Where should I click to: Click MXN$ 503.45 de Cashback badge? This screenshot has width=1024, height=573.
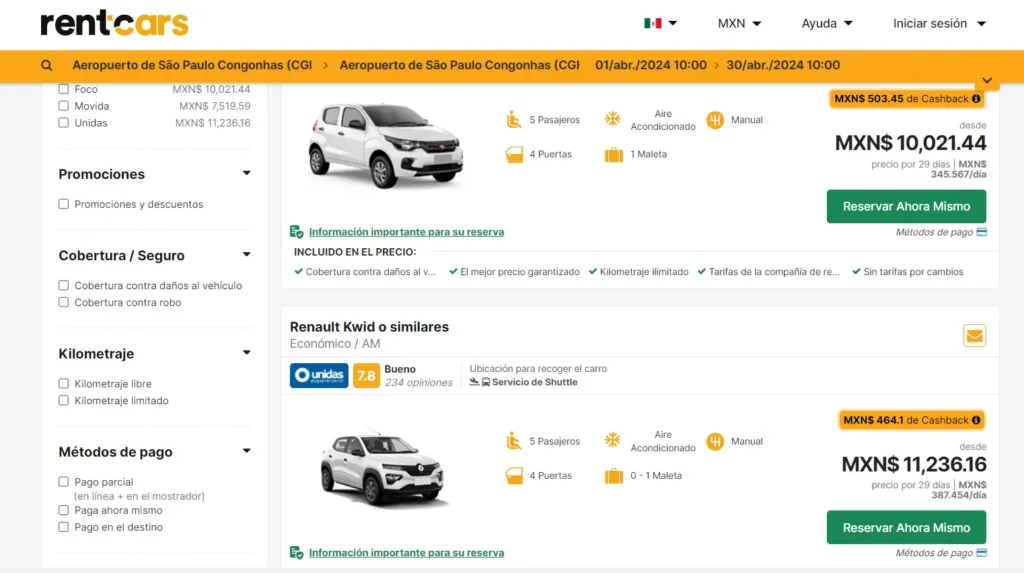[906, 99]
